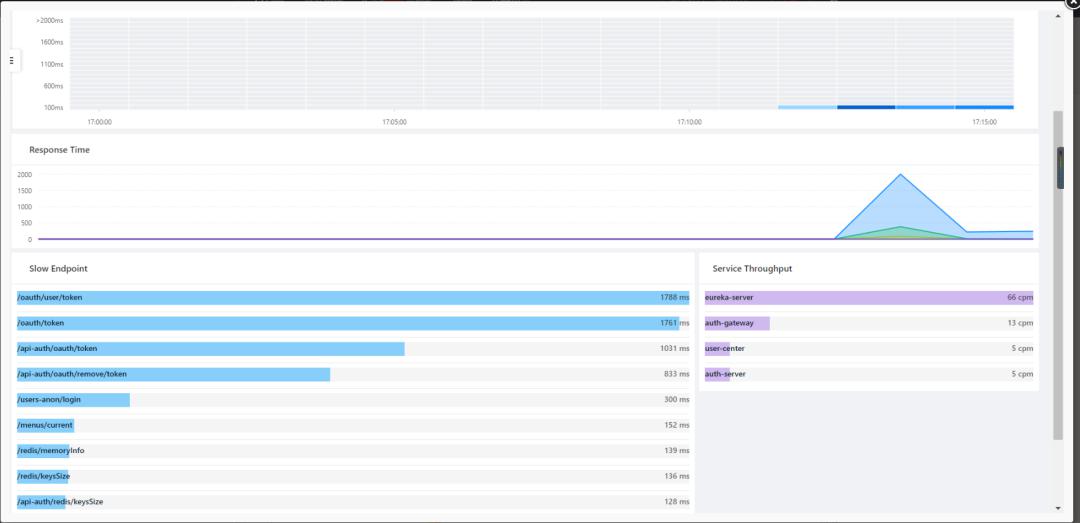The height and width of the screenshot is (523, 1080).
Task: Click the scrollbar up arrow
Action: coord(1058,16)
